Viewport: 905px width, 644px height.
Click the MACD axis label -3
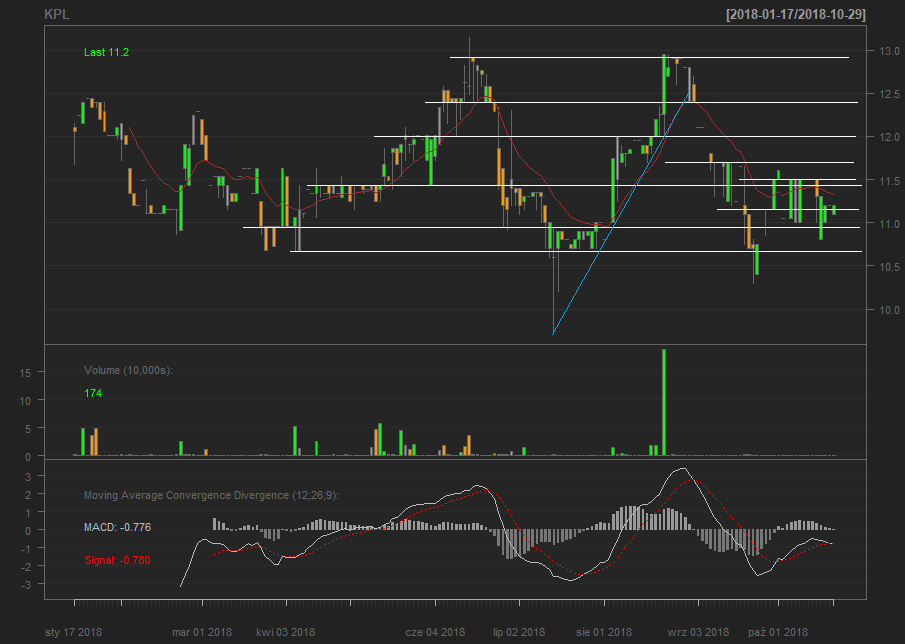point(26,585)
